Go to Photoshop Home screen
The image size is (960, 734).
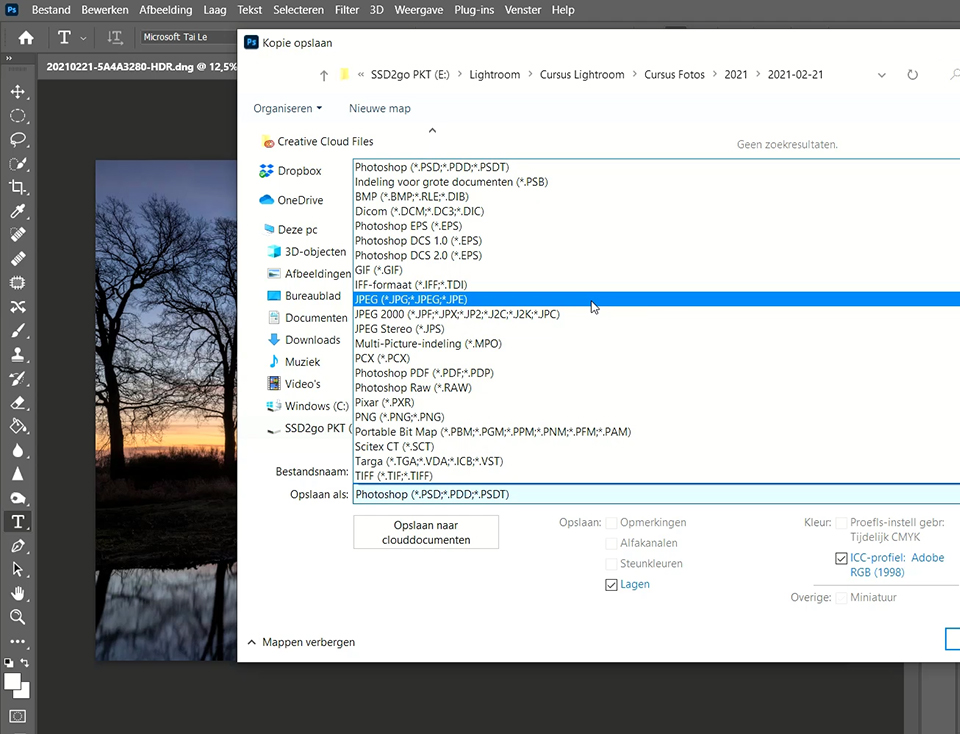tap(26, 37)
